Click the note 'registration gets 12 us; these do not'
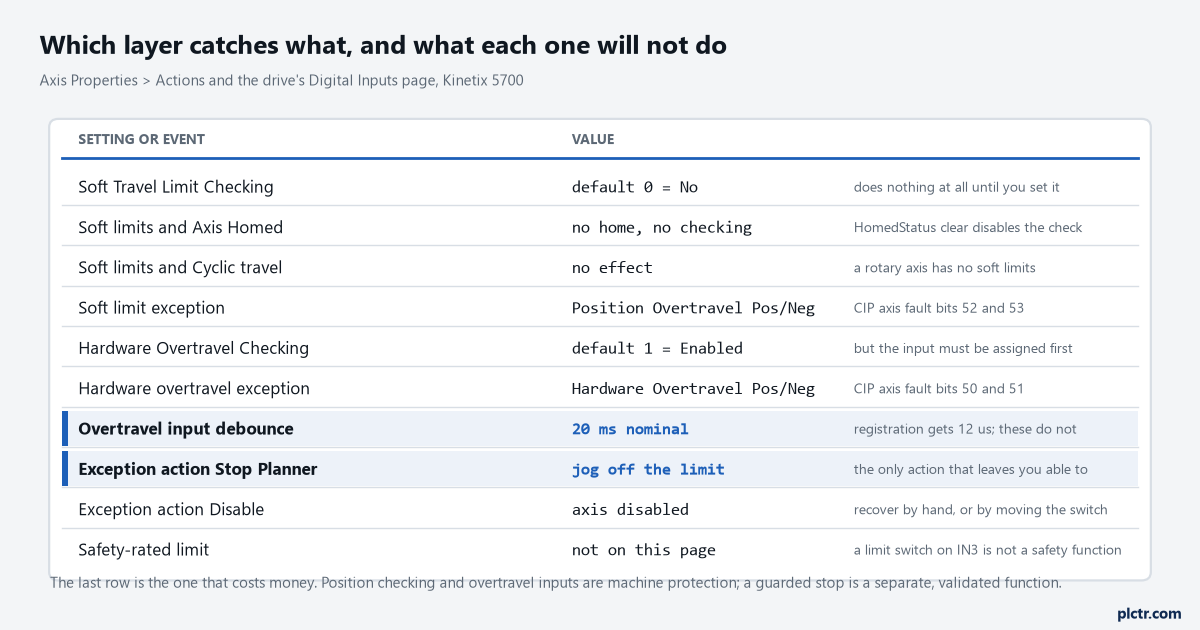1200x630 pixels. click(965, 428)
